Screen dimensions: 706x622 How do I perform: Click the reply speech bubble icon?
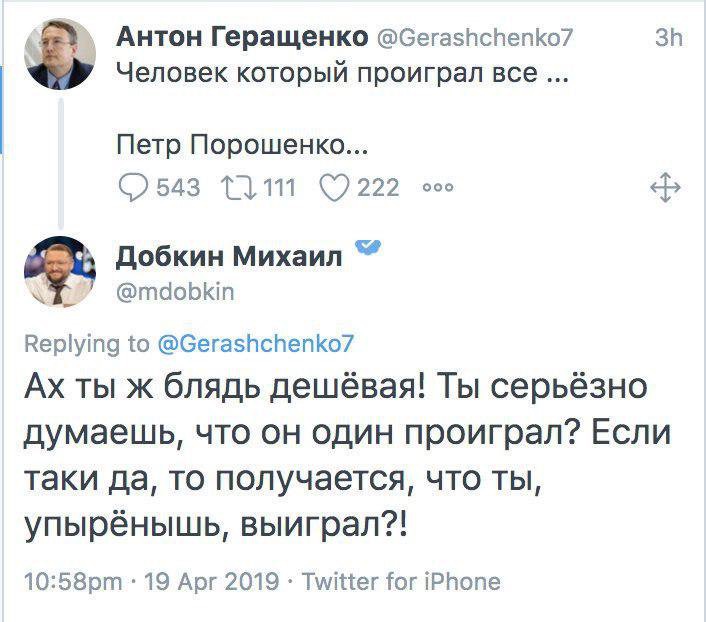click(131, 187)
